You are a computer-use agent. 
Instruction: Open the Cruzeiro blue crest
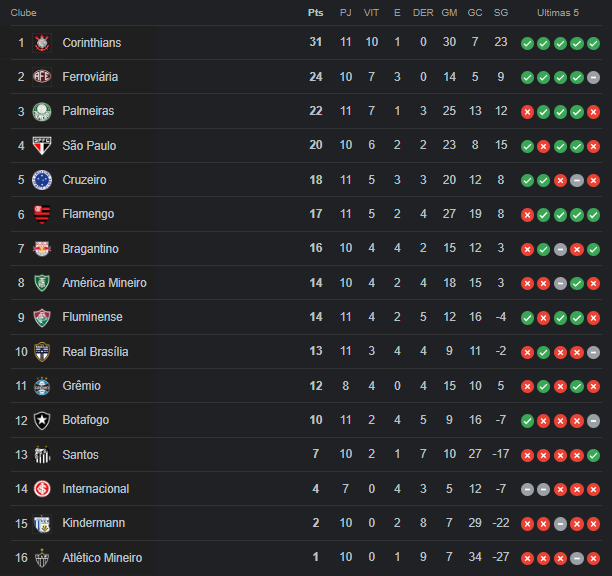(x=42, y=180)
